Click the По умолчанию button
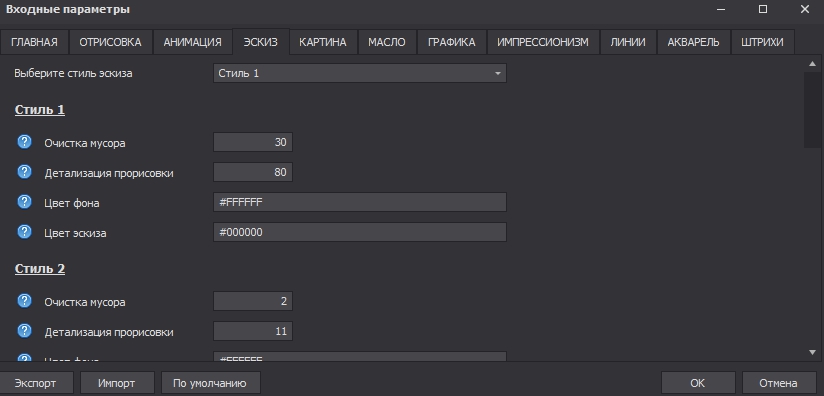Image resolution: width=824 pixels, height=396 pixels. click(210, 383)
